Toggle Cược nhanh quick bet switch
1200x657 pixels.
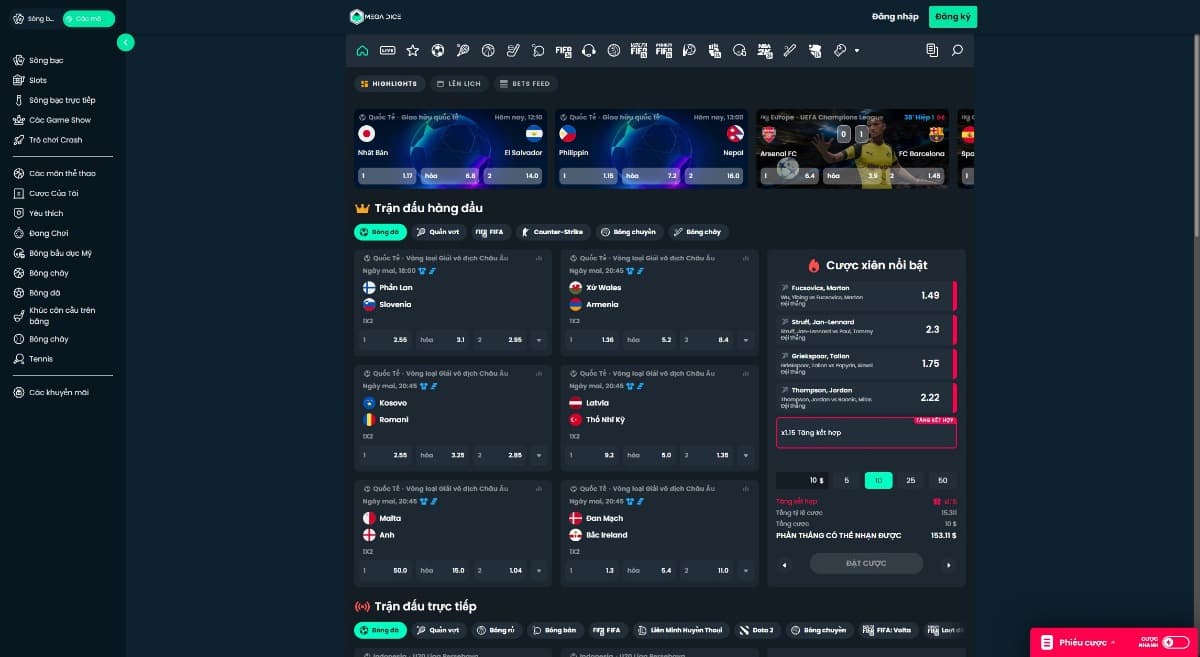tap(1176, 642)
